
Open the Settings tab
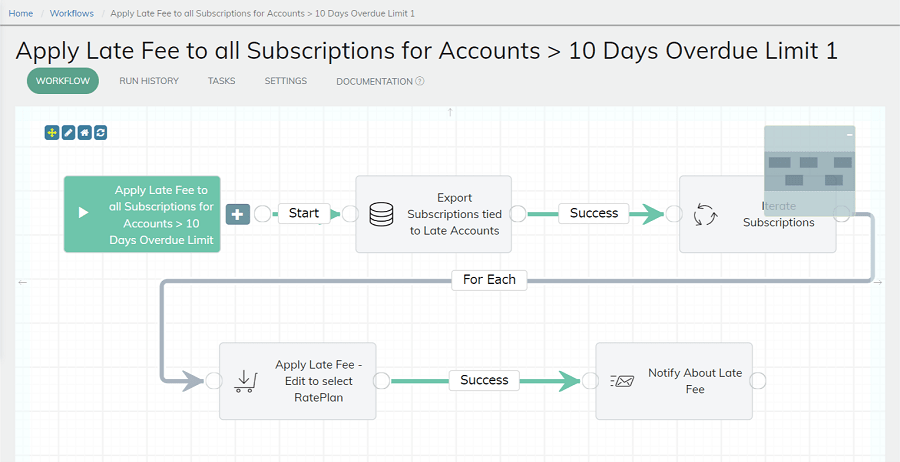pos(286,81)
